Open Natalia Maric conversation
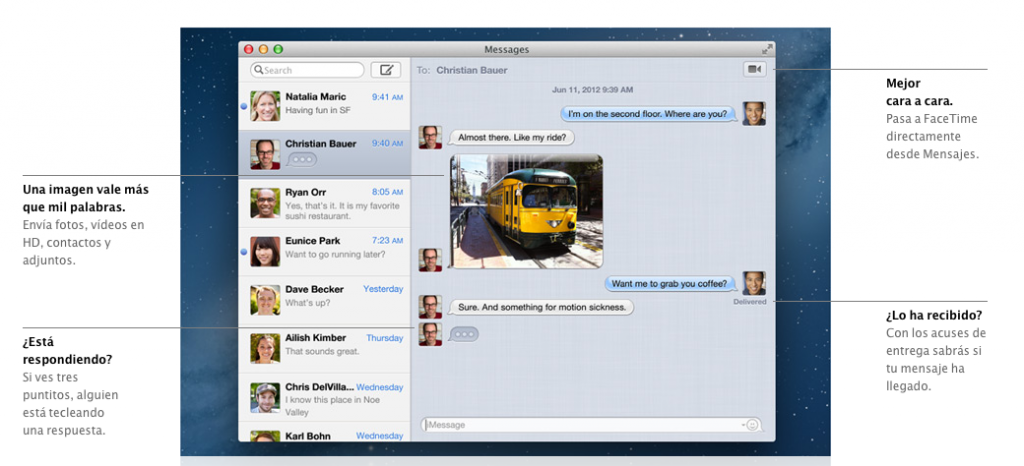The image size is (1024, 466). (325, 106)
